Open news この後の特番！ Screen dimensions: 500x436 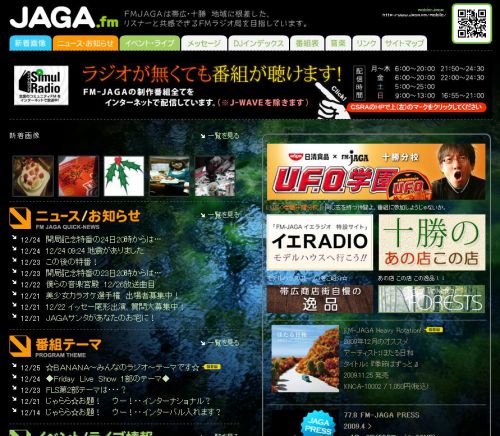coord(72,262)
